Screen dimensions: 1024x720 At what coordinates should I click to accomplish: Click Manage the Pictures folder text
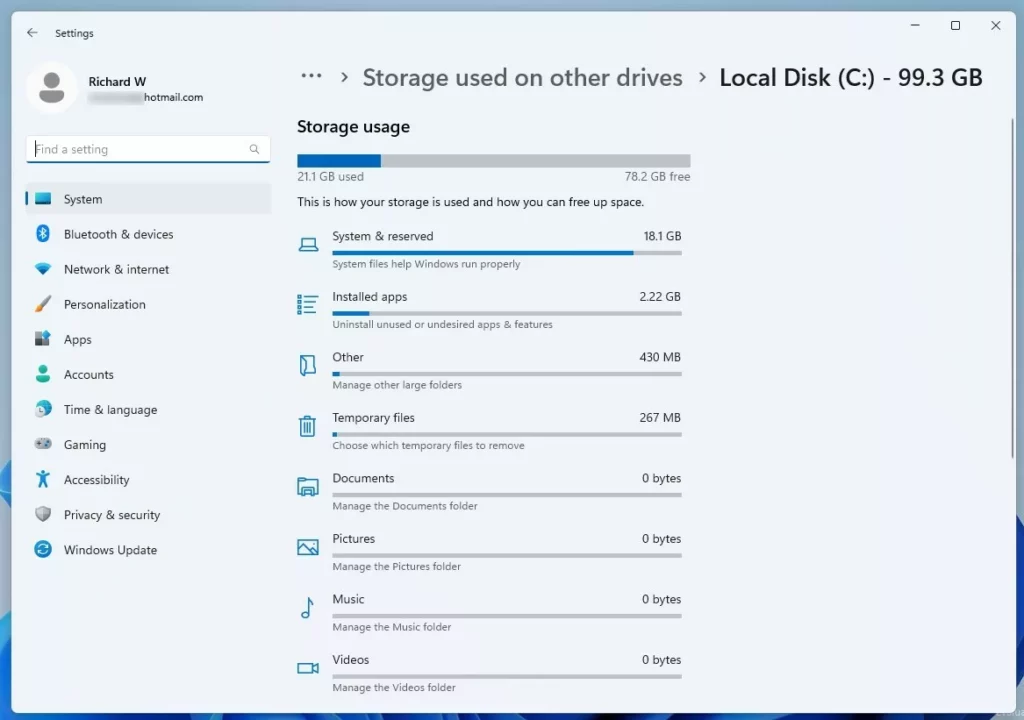(x=396, y=566)
